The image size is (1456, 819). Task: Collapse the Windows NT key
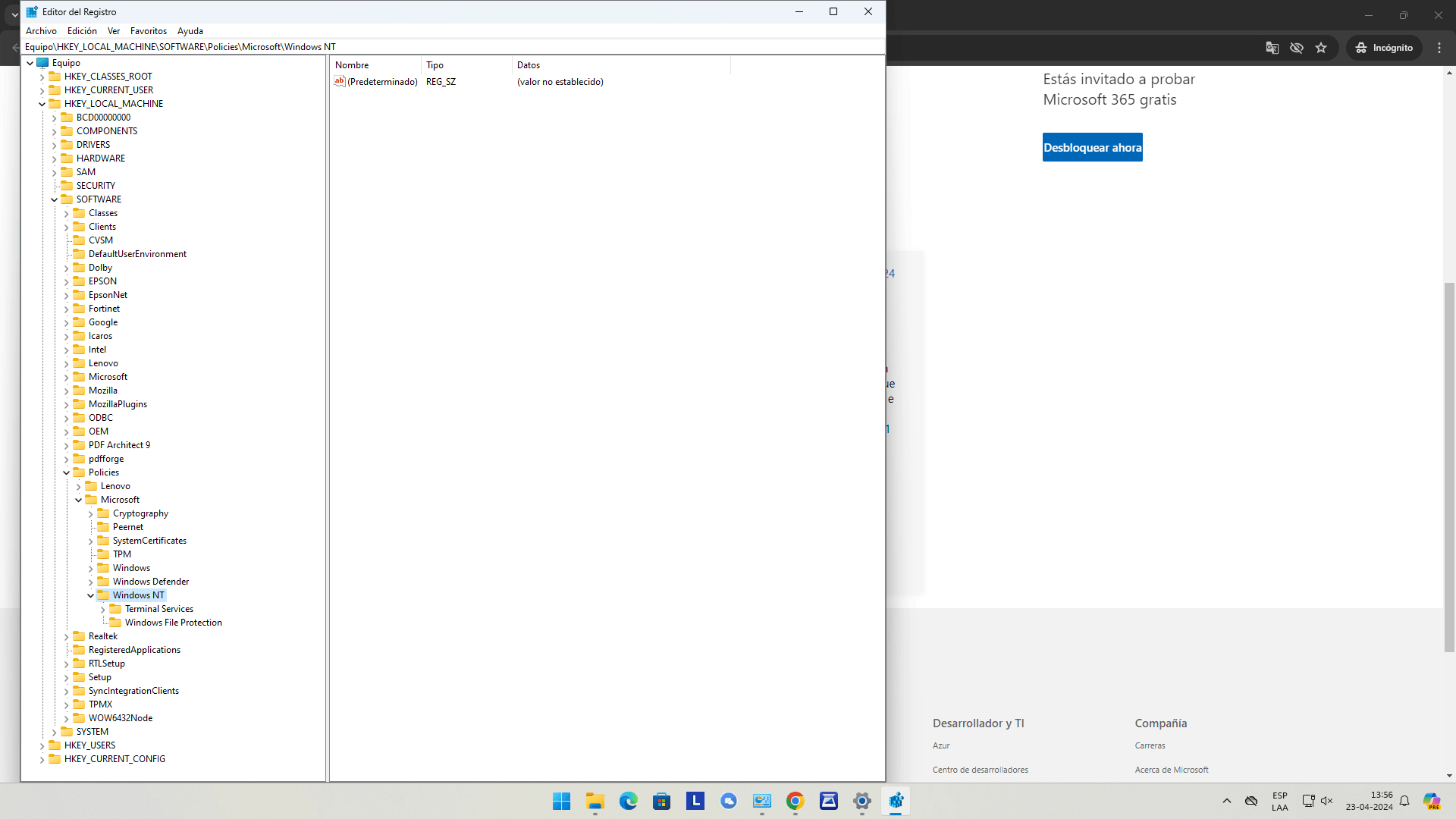(x=90, y=595)
